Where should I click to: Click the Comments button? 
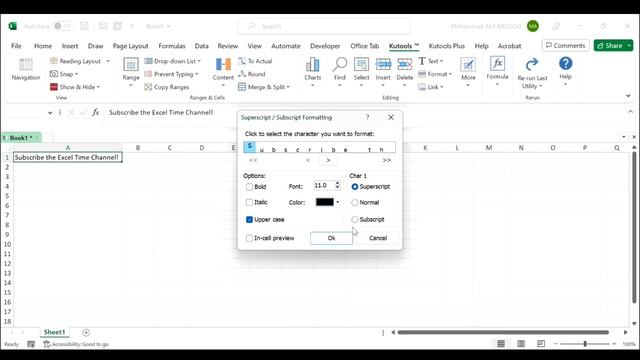coord(565,45)
